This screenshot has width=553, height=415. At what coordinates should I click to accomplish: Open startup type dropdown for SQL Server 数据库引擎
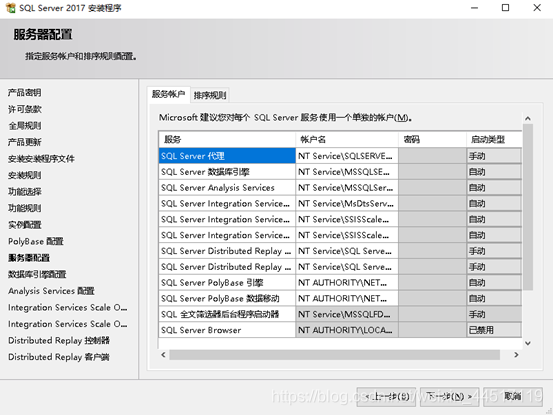pyautogui.click(x=494, y=172)
